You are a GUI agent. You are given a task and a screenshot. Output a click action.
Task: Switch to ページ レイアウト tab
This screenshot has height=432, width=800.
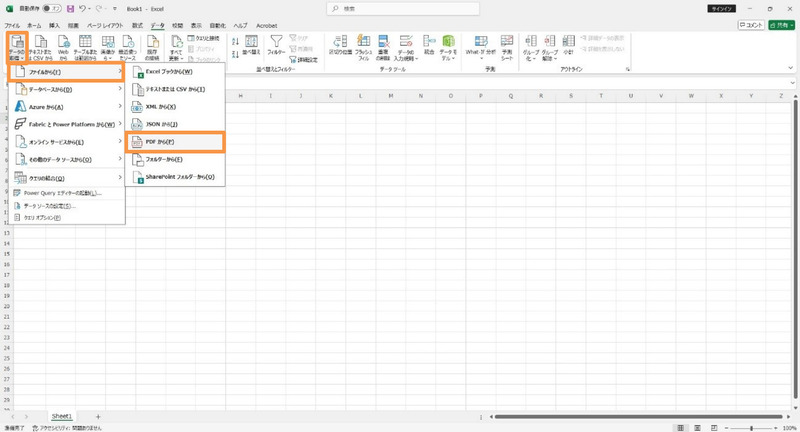(105, 26)
